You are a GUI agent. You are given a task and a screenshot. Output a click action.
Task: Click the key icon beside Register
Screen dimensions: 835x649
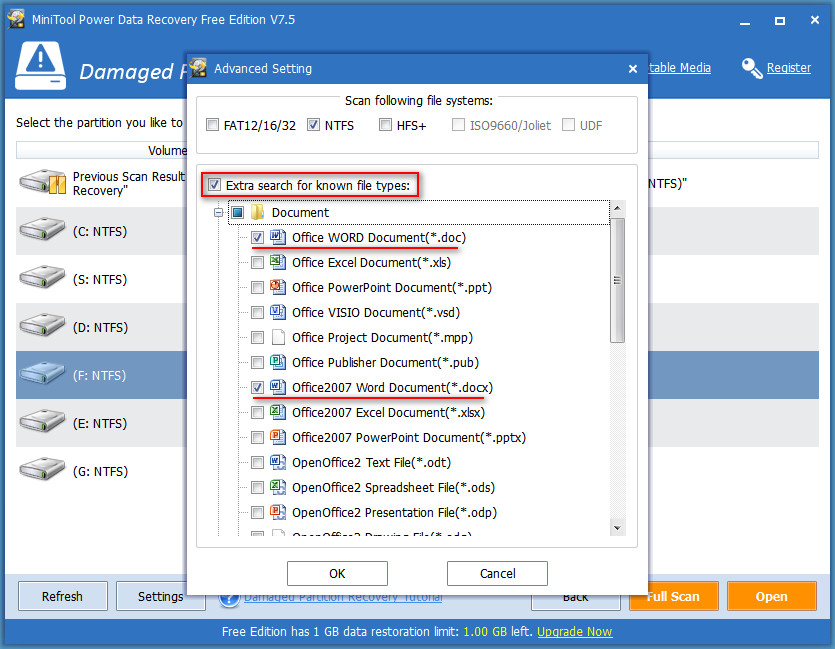pyautogui.click(x=751, y=68)
